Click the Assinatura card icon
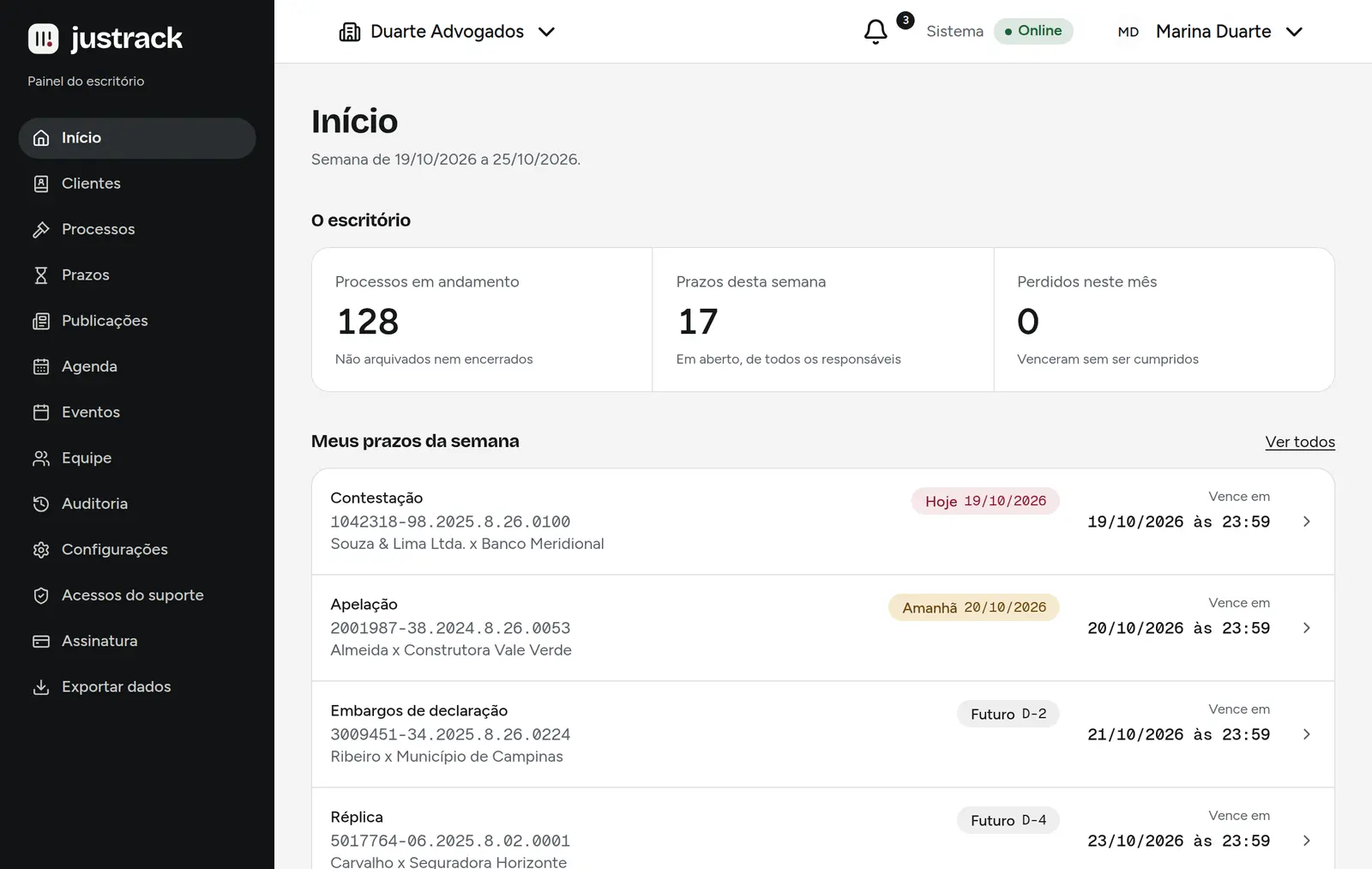Viewport: 1372px width, 869px height. point(41,641)
